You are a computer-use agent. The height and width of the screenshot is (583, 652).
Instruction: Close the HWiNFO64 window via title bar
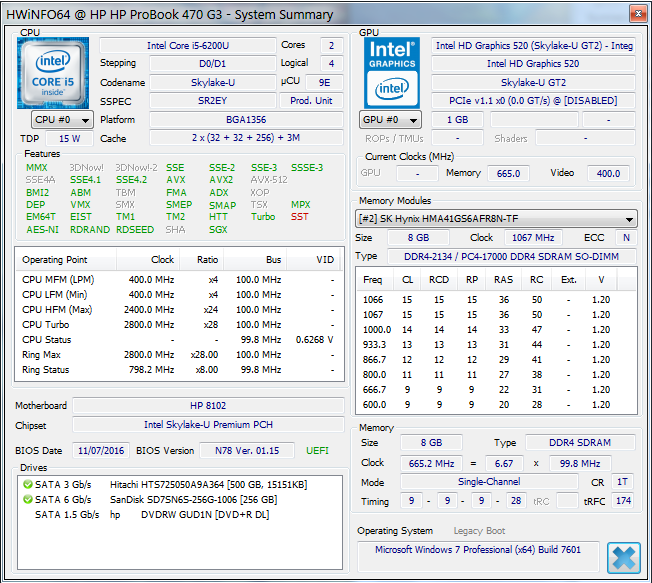(x=638, y=14)
